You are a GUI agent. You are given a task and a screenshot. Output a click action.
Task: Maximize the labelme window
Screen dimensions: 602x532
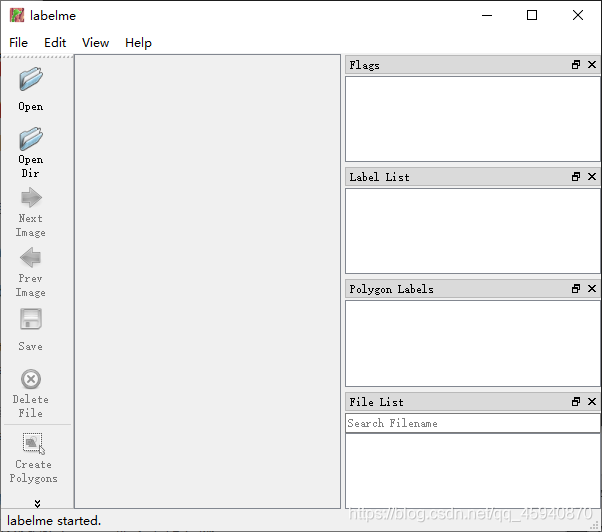(532, 15)
